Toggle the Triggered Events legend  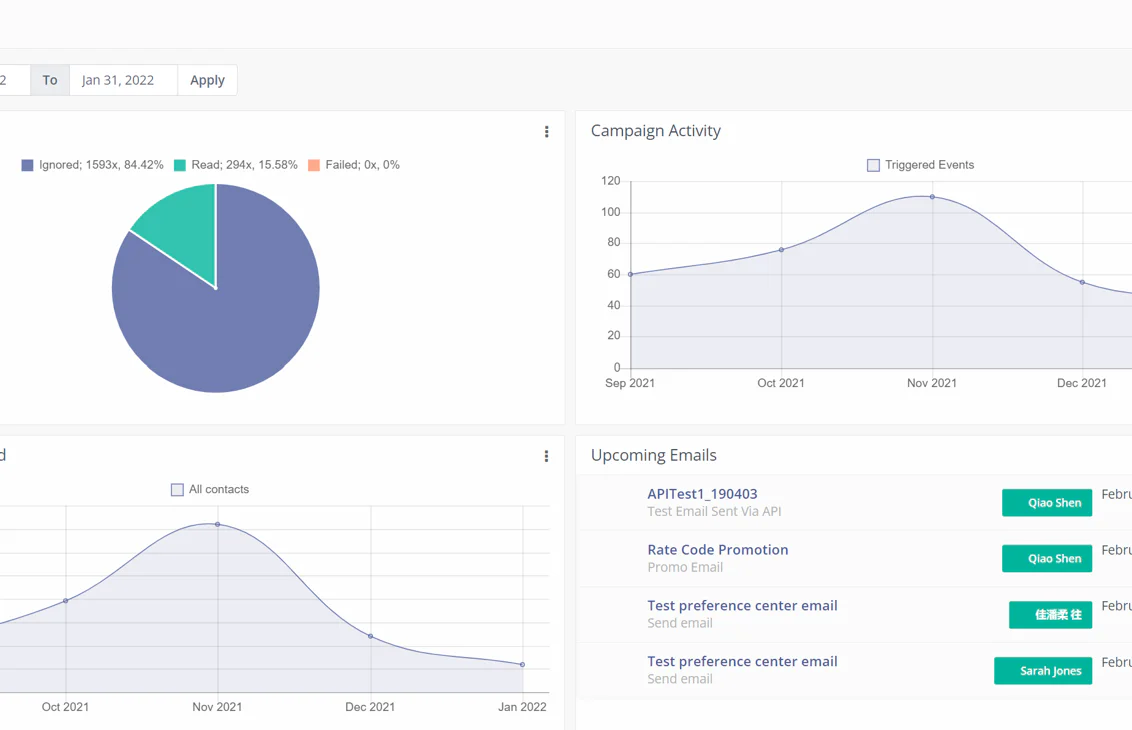(920, 165)
